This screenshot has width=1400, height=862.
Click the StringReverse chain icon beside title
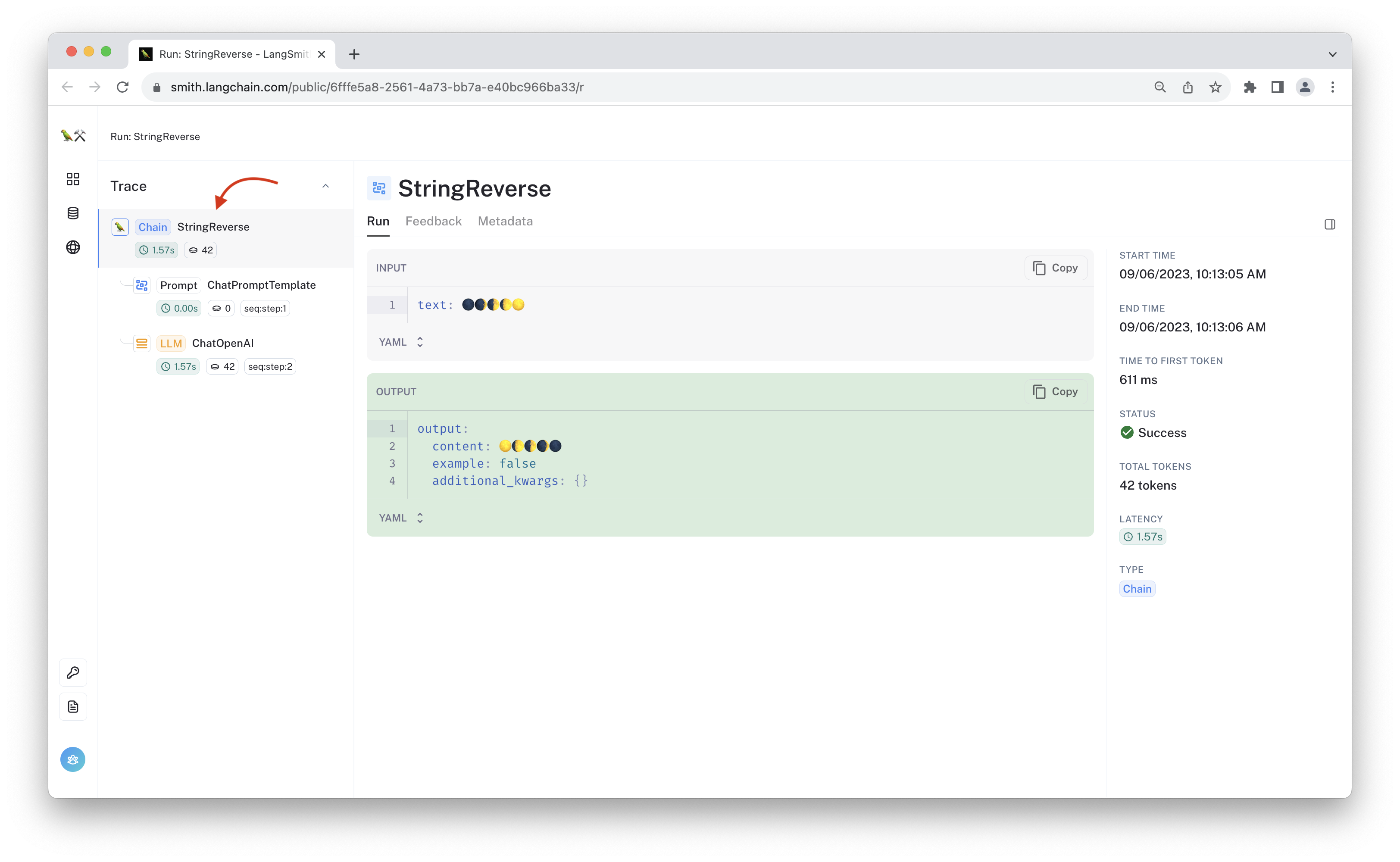379,188
